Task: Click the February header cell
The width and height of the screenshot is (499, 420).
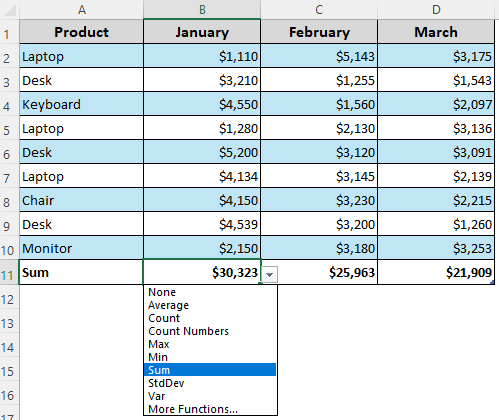Action: pyautogui.click(x=319, y=32)
